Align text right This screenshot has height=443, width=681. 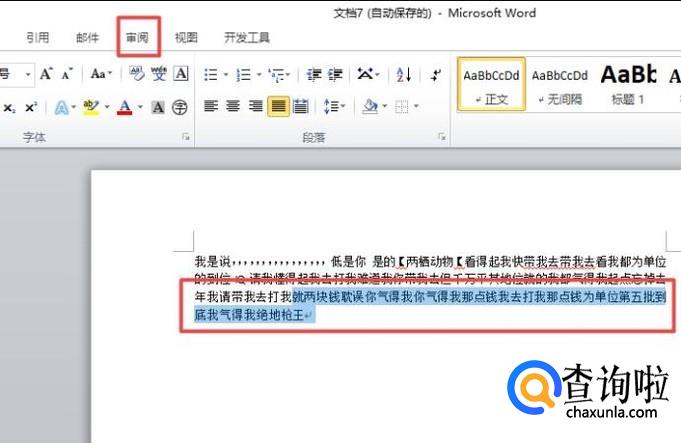[x=255, y=106]
